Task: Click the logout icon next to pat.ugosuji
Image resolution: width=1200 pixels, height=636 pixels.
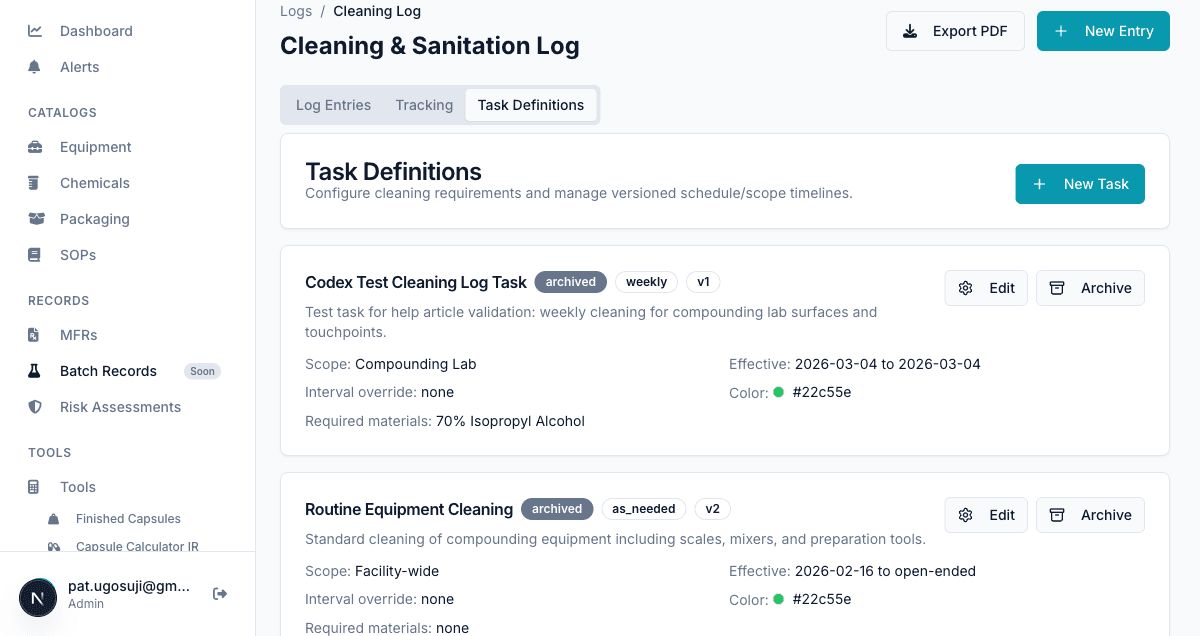Action: (219, 593)
